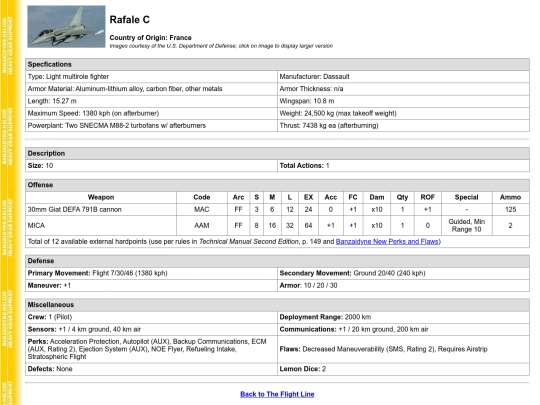Click the Defense section header
Viewport: 540px width, 405px height.
277,261
